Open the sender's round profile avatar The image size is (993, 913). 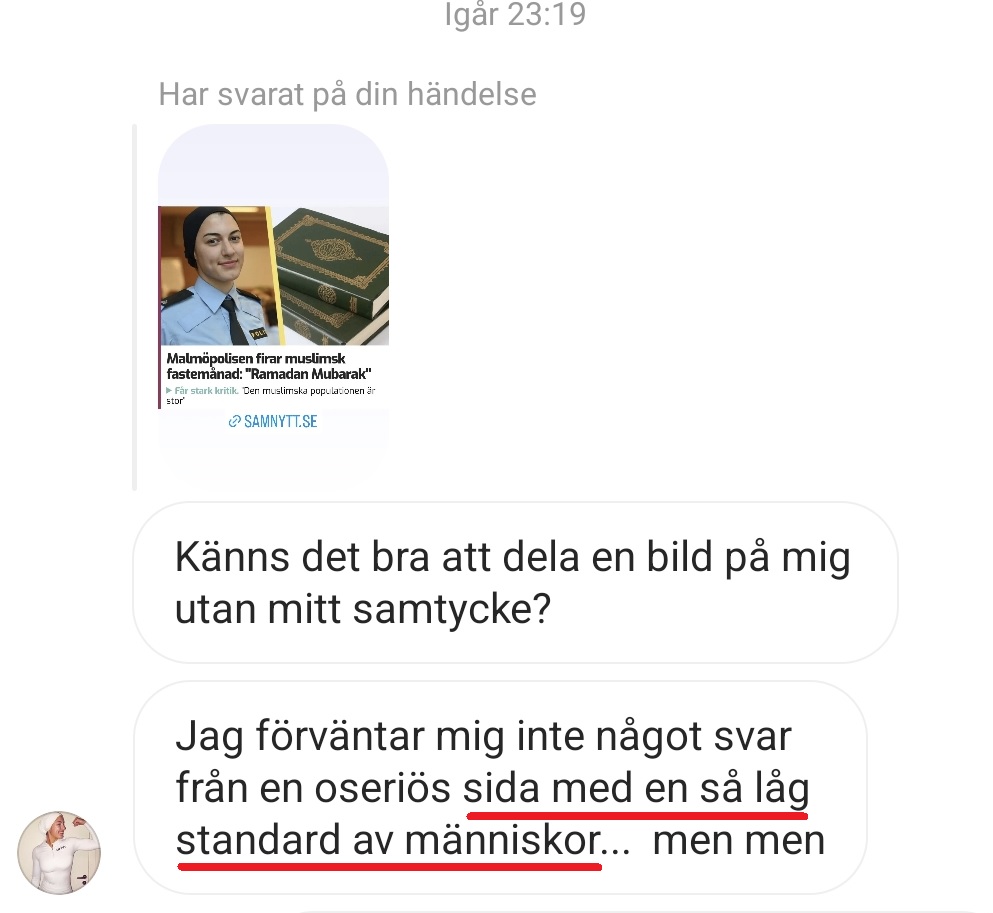(59, 852)
